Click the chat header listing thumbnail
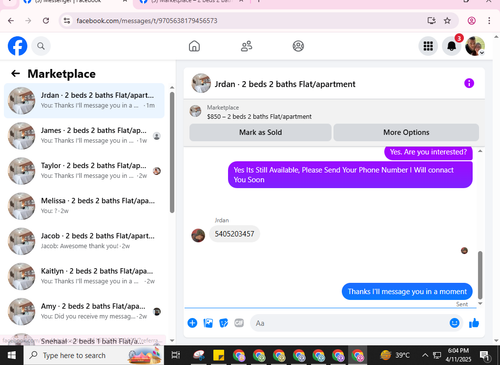500x365 pixels. (x=201, y=83)
